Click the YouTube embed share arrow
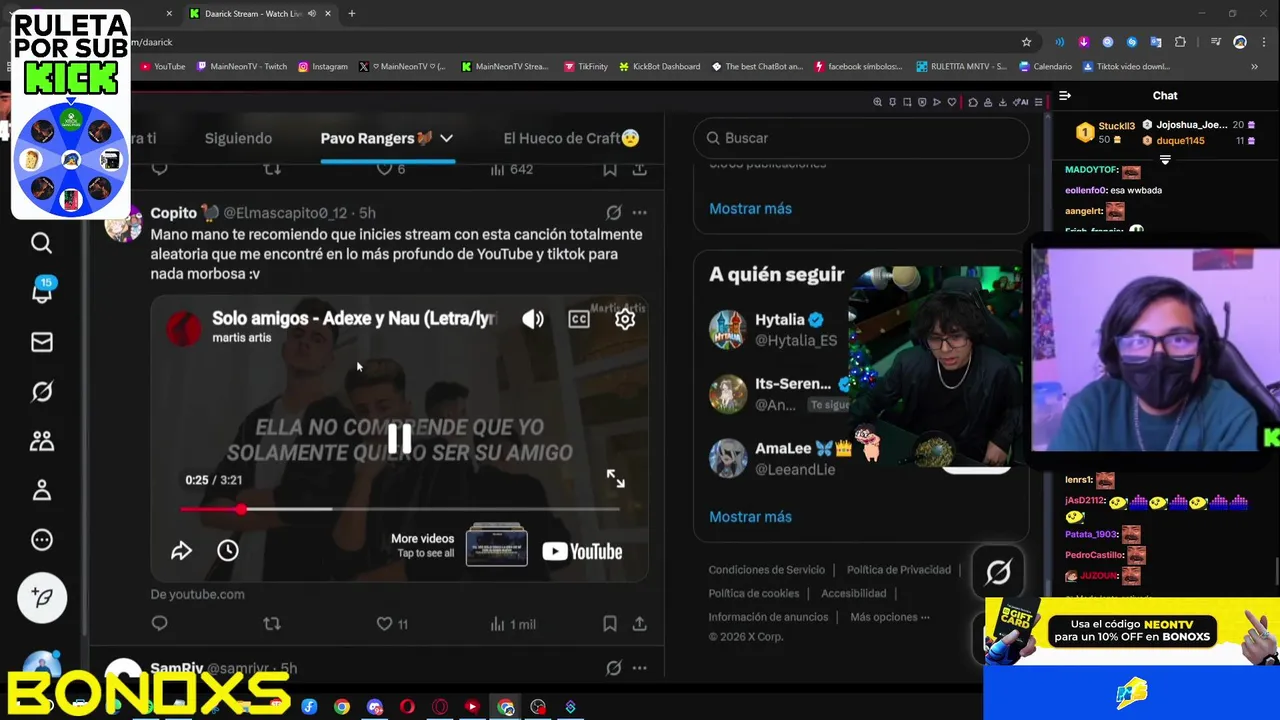Screen dimensions: 1280x720 coord(181,551)
